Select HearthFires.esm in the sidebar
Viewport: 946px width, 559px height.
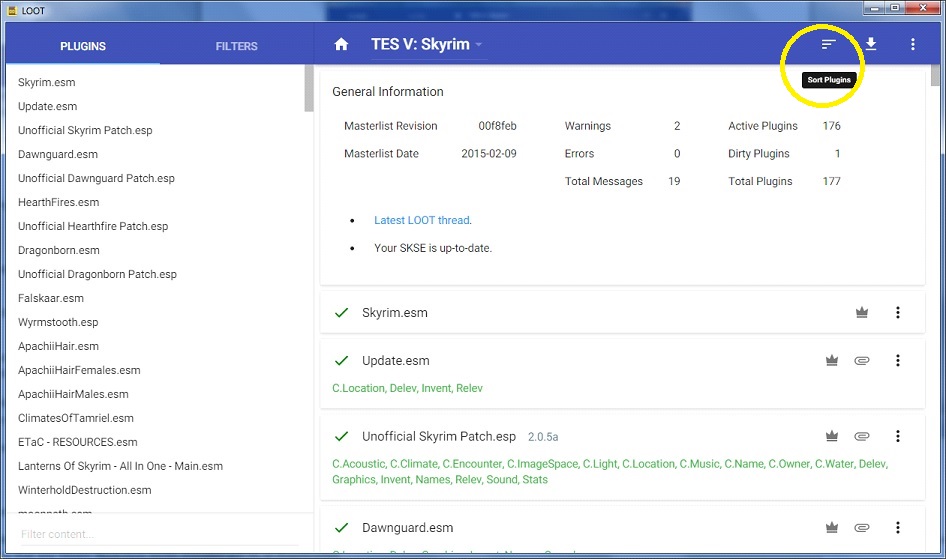tap(59, 203)
